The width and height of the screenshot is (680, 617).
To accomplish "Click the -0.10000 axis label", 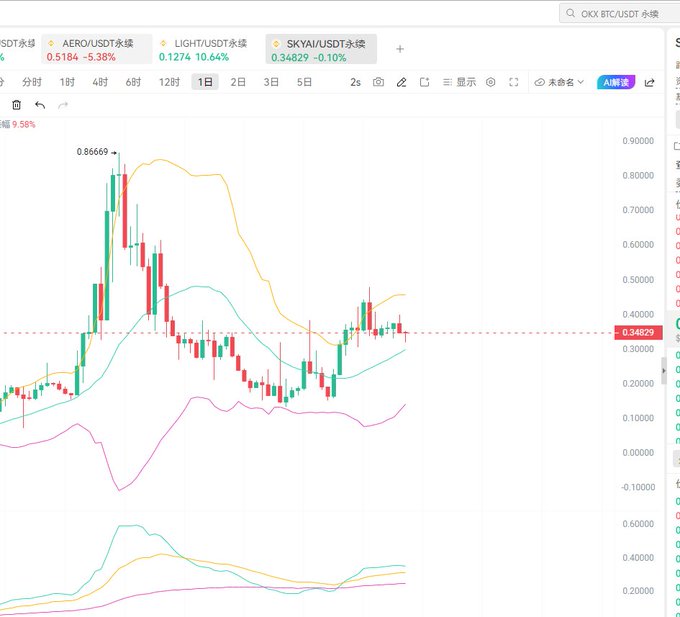I will click(x=638, y=487).
